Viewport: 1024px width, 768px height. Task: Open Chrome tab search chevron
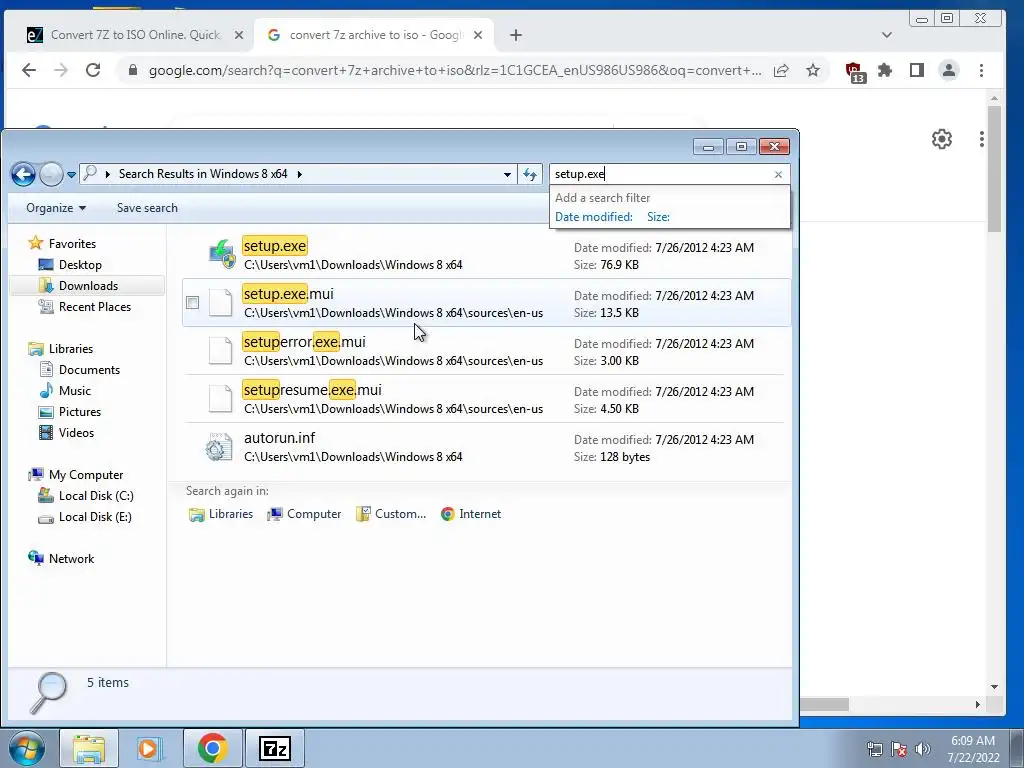[886, 35]
